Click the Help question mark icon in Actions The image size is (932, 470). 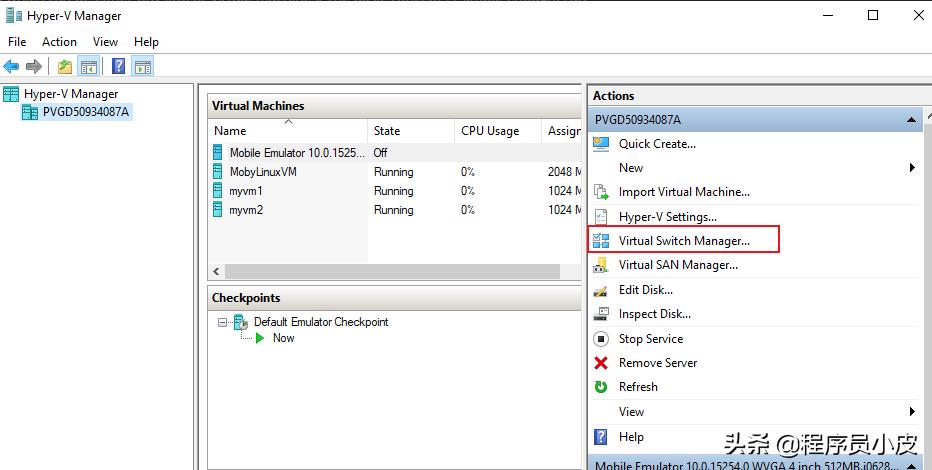(x=601, y=437)
